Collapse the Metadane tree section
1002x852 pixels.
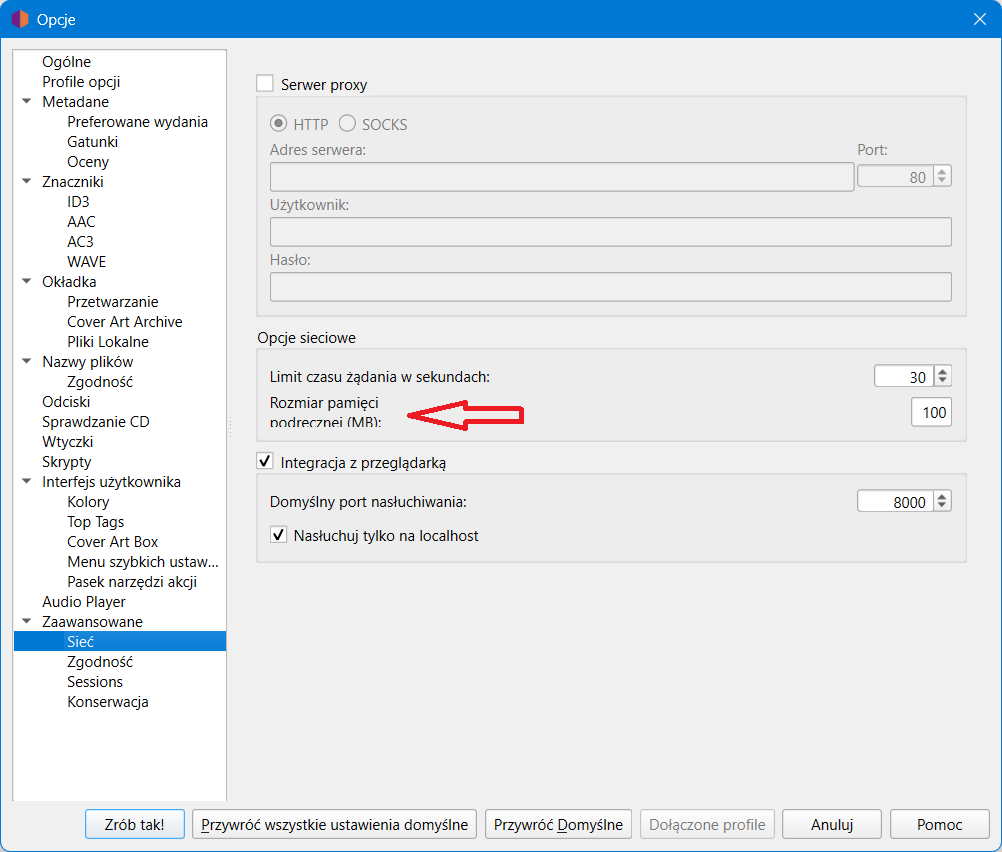(26, 102)
